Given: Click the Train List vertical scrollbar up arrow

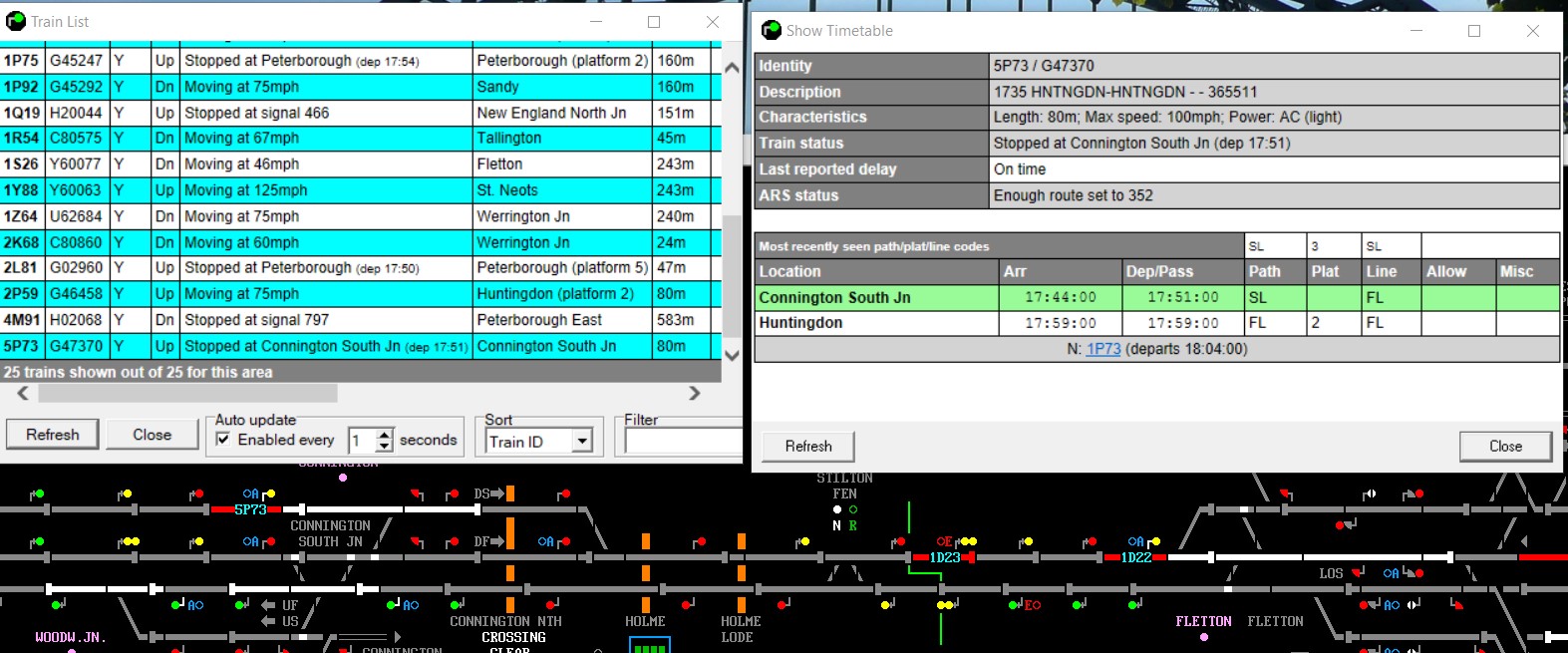Looking at the screenshot, I should [732, 68].
